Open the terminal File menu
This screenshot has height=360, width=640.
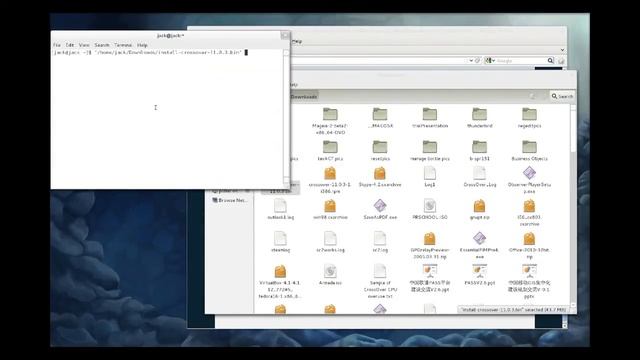(57, 45)
